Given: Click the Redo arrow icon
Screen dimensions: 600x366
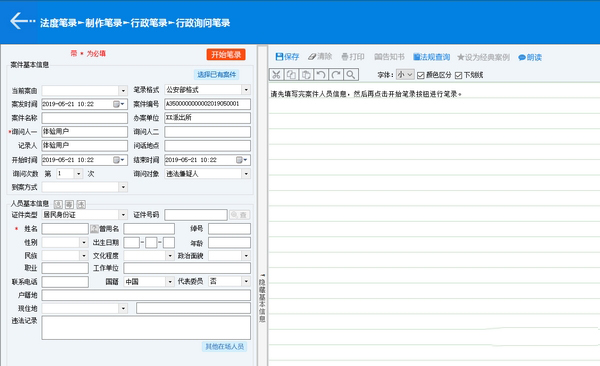Looking at the screenshot, I should 336,74.
